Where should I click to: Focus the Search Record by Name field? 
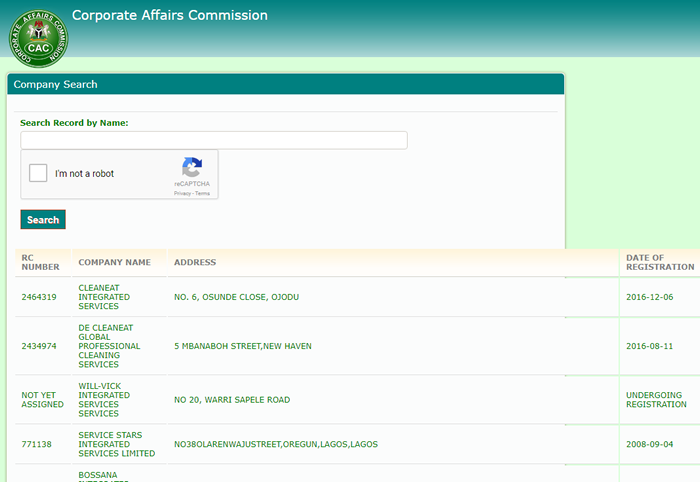click(214, 140)
